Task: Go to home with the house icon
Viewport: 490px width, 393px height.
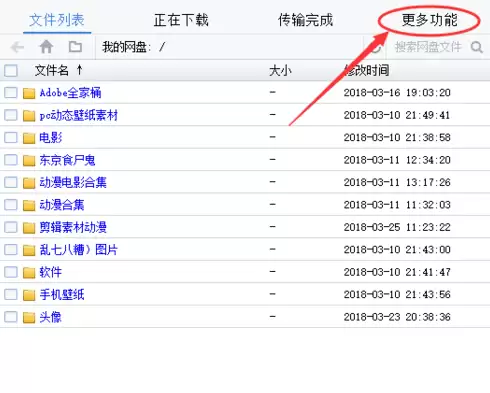Action: point(46,47)
